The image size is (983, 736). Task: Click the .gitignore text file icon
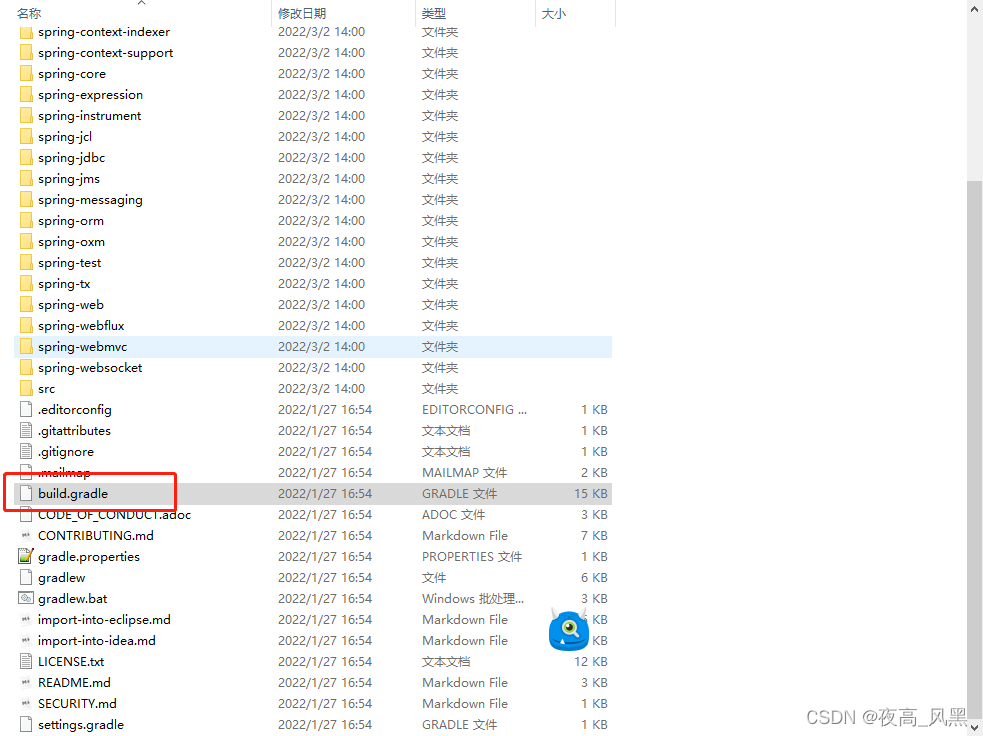tap(26, 451)
